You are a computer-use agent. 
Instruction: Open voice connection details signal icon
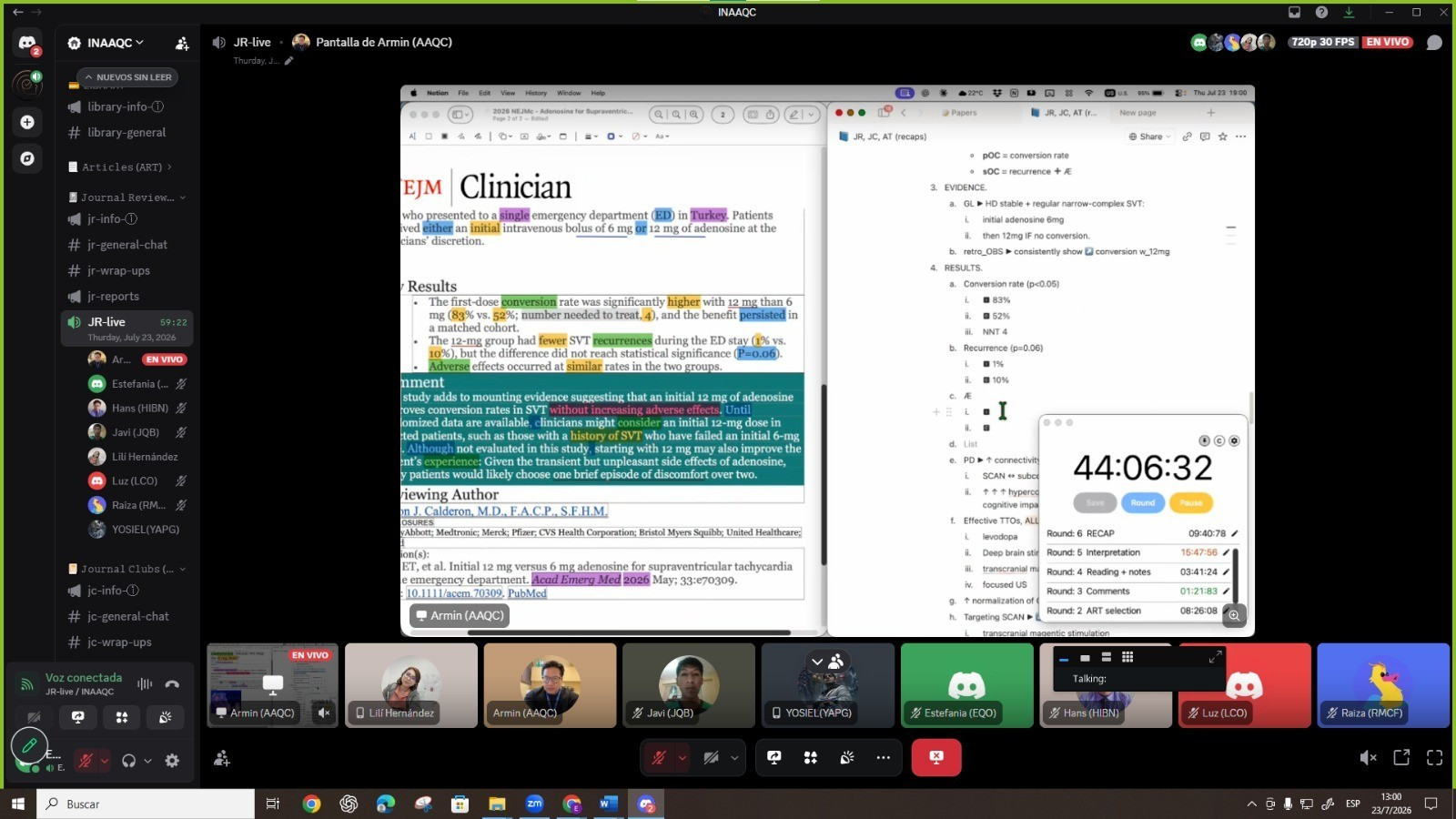coord(27,684)
